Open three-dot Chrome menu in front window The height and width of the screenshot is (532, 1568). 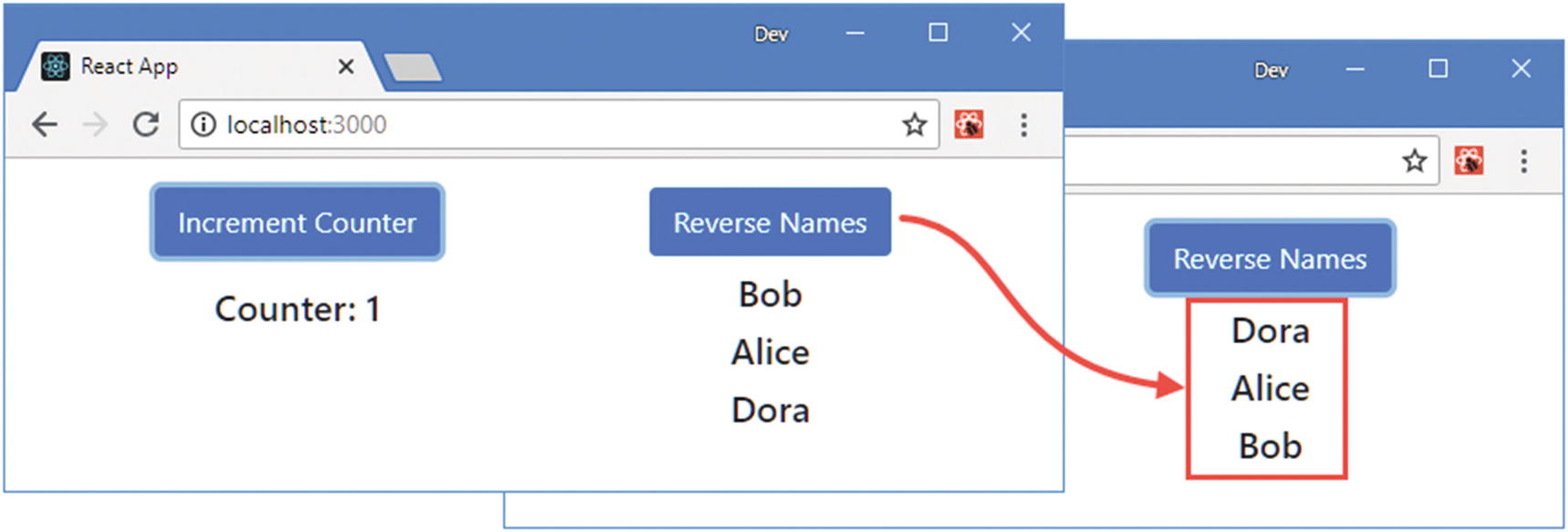tap(1023, 124)
